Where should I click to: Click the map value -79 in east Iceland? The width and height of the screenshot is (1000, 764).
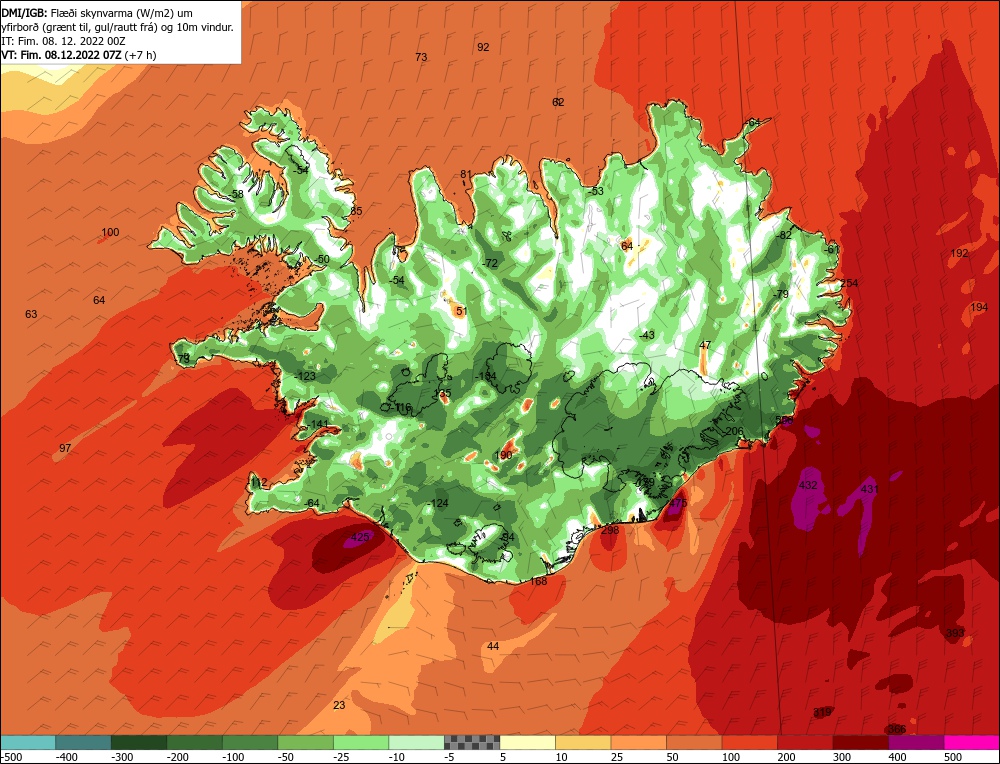click(x=781, y=294)
